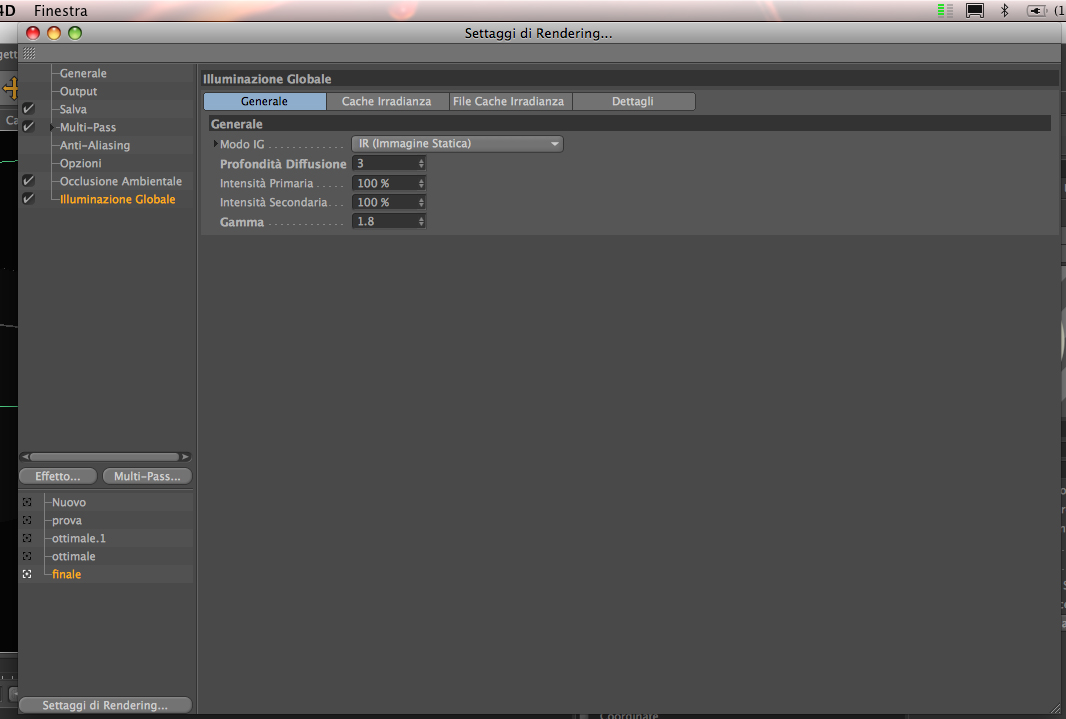Open the Dettagli tab

coord(633,101)
